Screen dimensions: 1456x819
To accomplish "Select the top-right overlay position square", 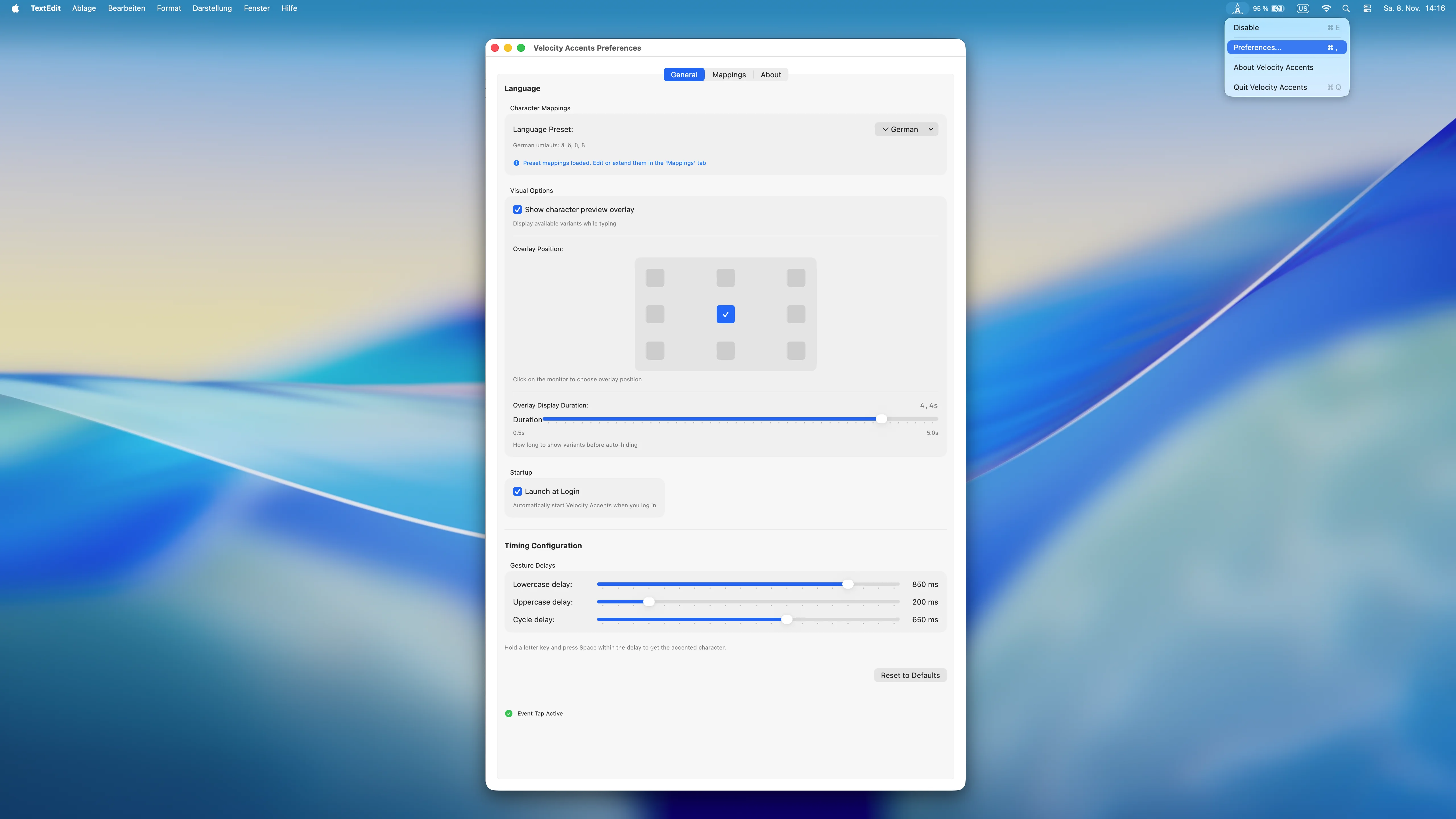I will click(796, 278).
